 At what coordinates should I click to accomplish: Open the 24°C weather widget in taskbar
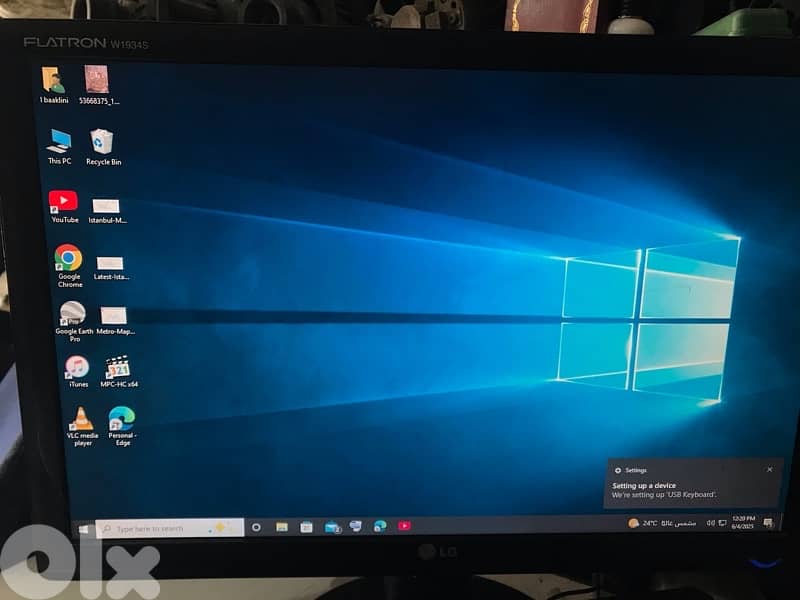coord(643,523)
